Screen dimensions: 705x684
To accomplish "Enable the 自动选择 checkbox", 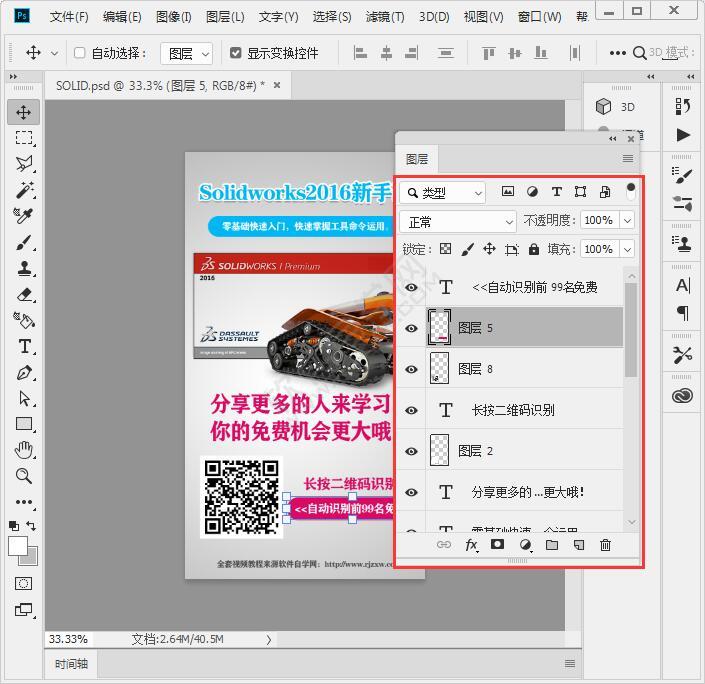I will pyautogui.click(x=80, y=53).
